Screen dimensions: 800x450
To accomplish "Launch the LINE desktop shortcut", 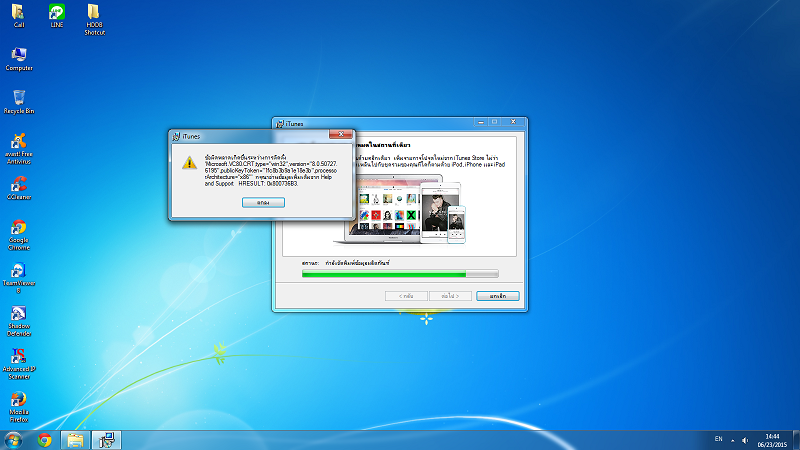I will tap(57, 15).
